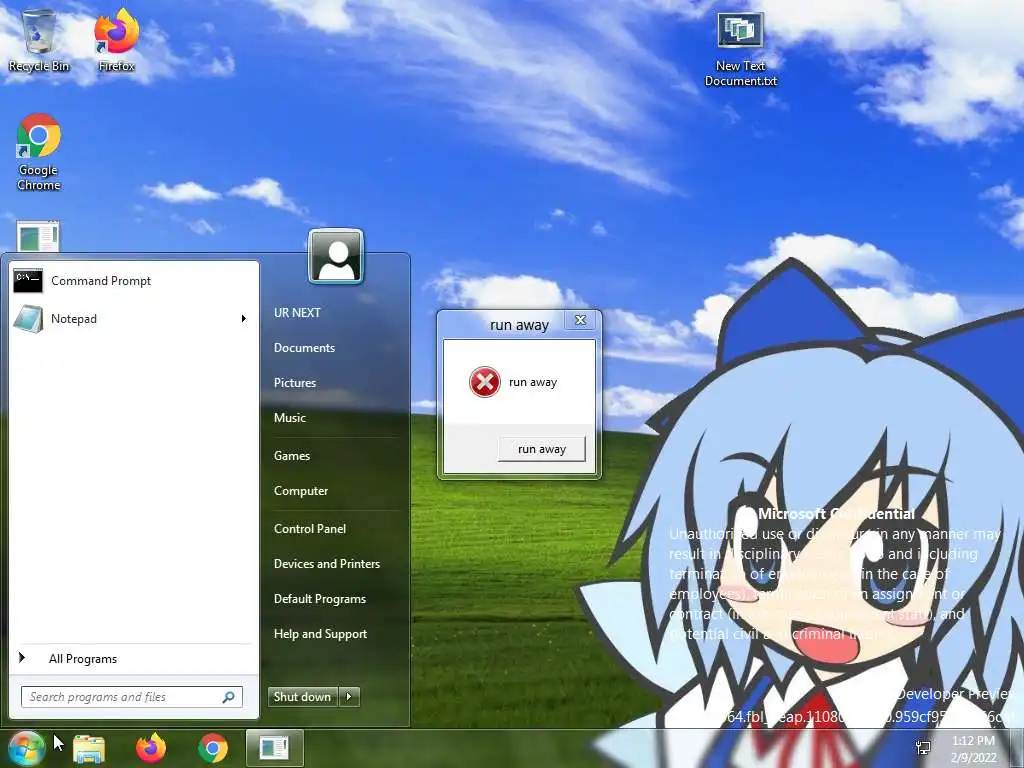Open Computer from the Start menu

point(301,490)
